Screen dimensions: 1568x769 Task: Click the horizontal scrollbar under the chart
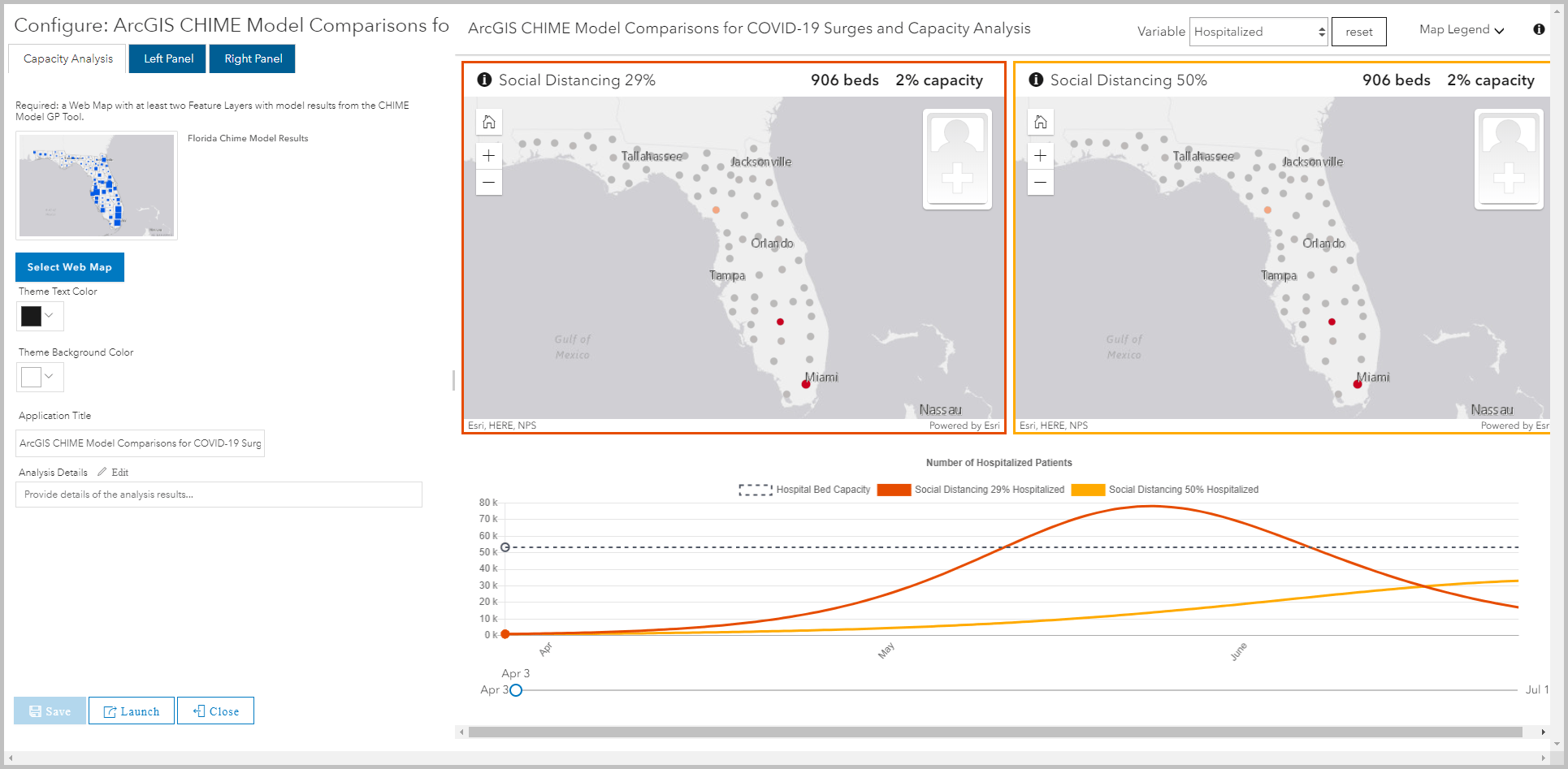point(995,732)
